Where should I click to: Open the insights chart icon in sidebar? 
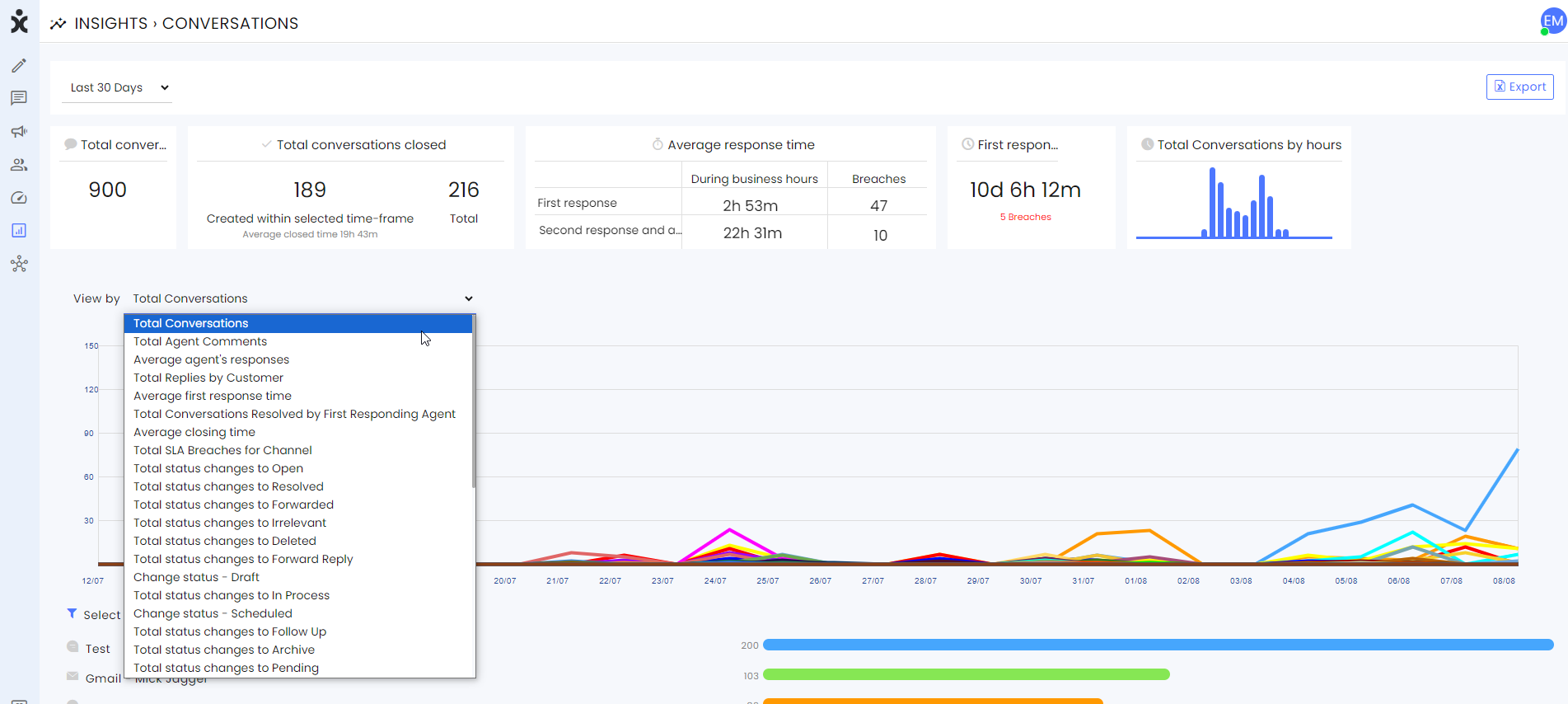19,231
